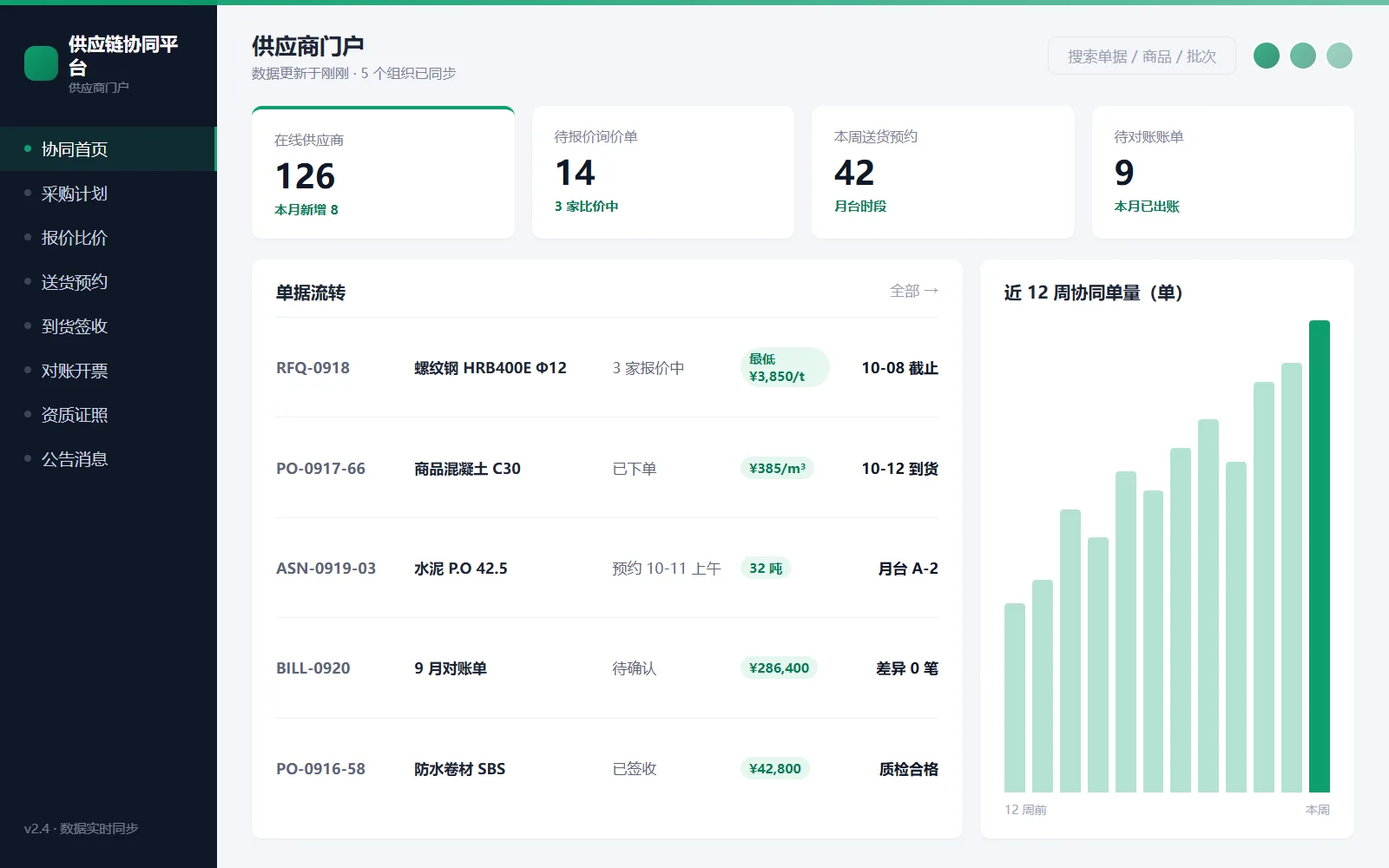The height and width of the screenshot is (868, 1389).
Task: Go to 协同首页 in the sidebar
Action: (x=109, y=149)
